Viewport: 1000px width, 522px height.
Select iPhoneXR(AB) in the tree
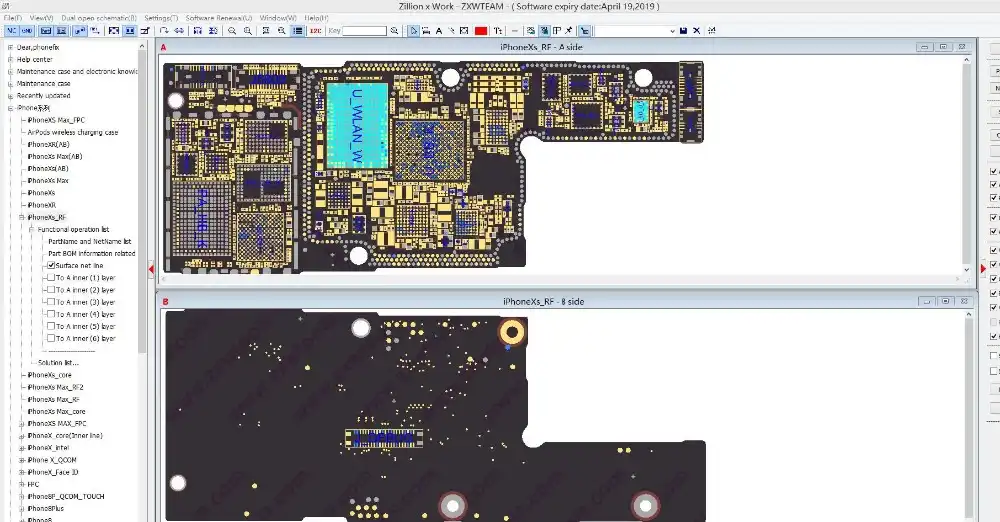[48, 144]
